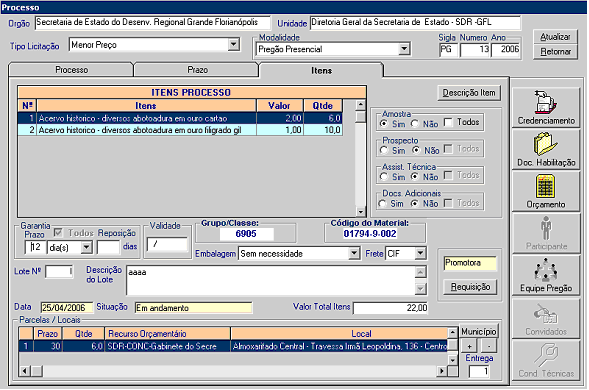
Task: Click Unidade field Diretoria Geral
Action: [415, 23]
